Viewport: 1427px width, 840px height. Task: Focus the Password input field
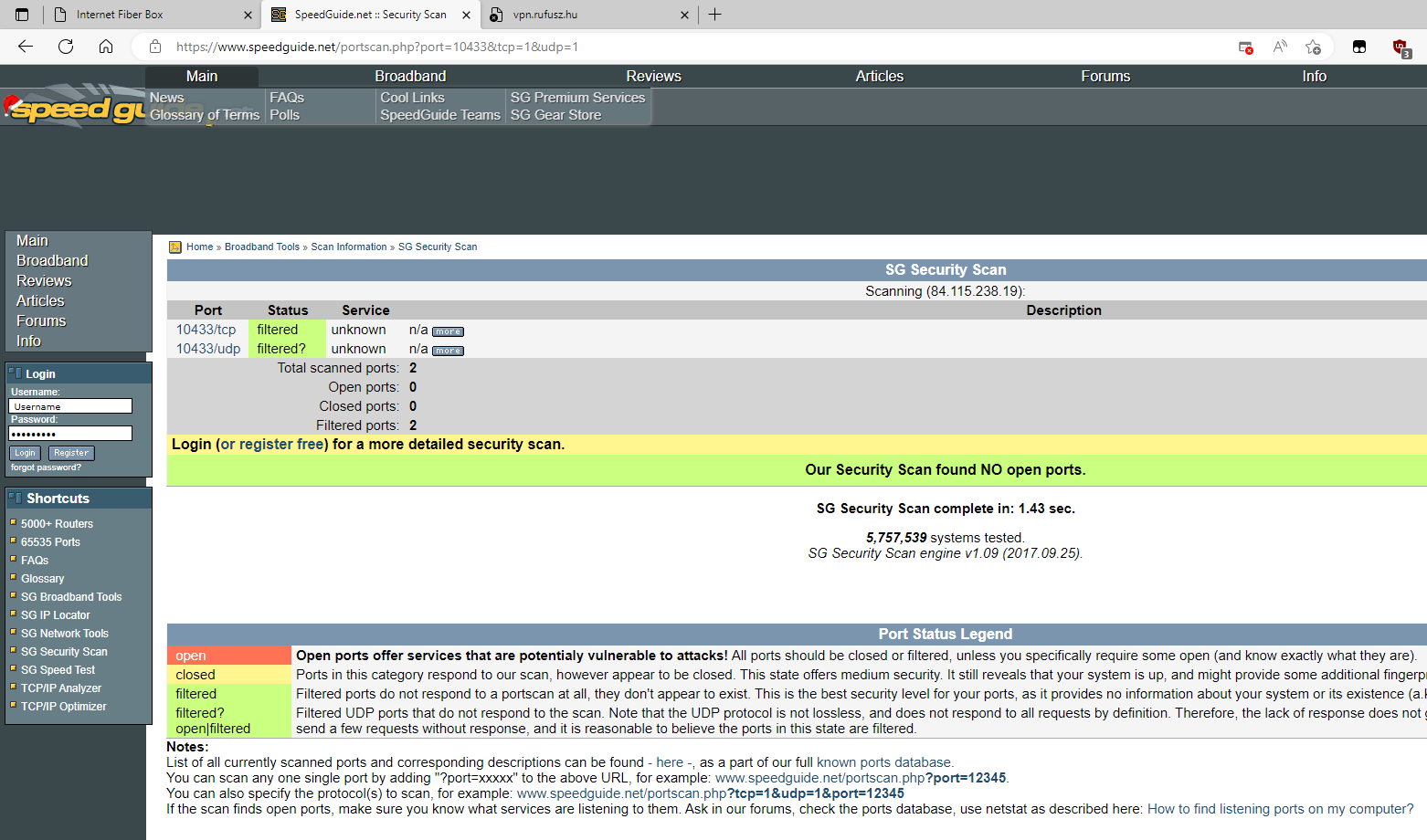click(70, 434)
